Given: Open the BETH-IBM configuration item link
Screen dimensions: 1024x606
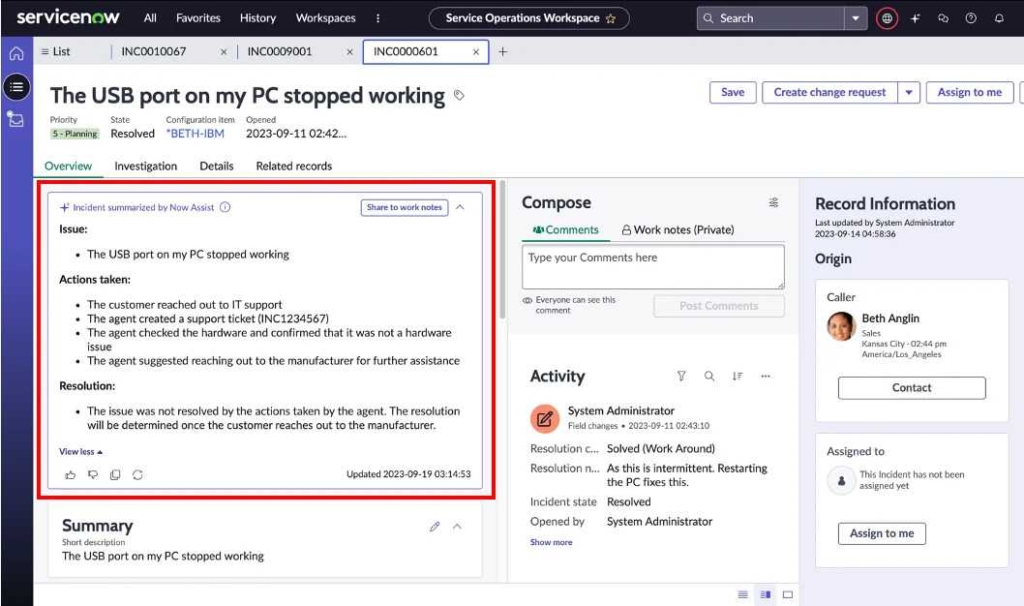Looking at the screenshot, I should pyautogui.click(x=195, y=134).
